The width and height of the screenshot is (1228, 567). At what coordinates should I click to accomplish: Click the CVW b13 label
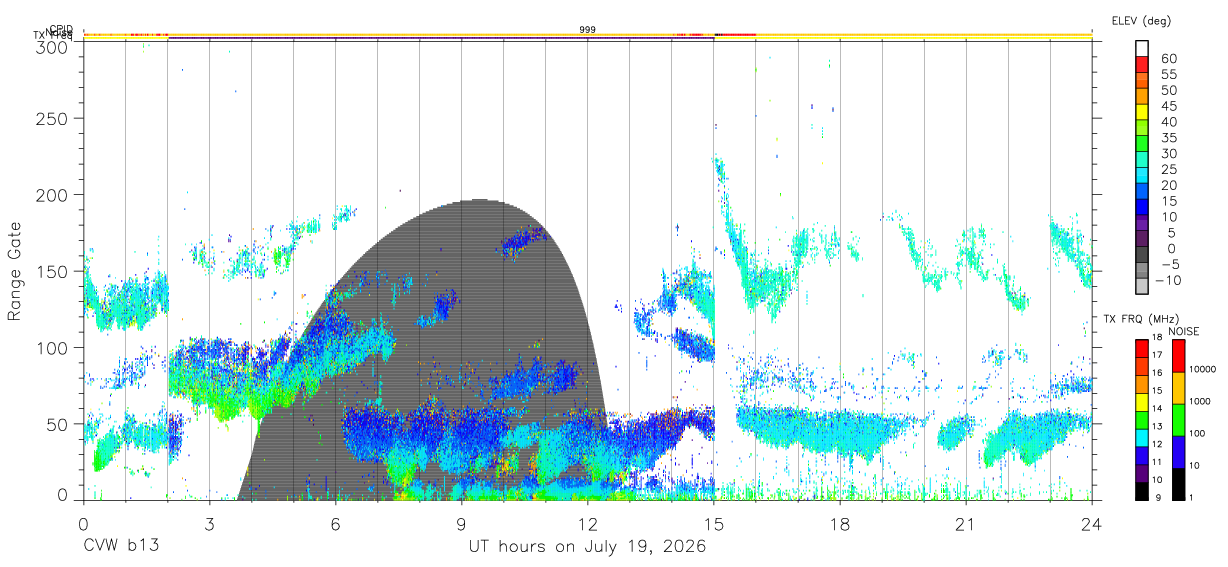tap(121, 547)
